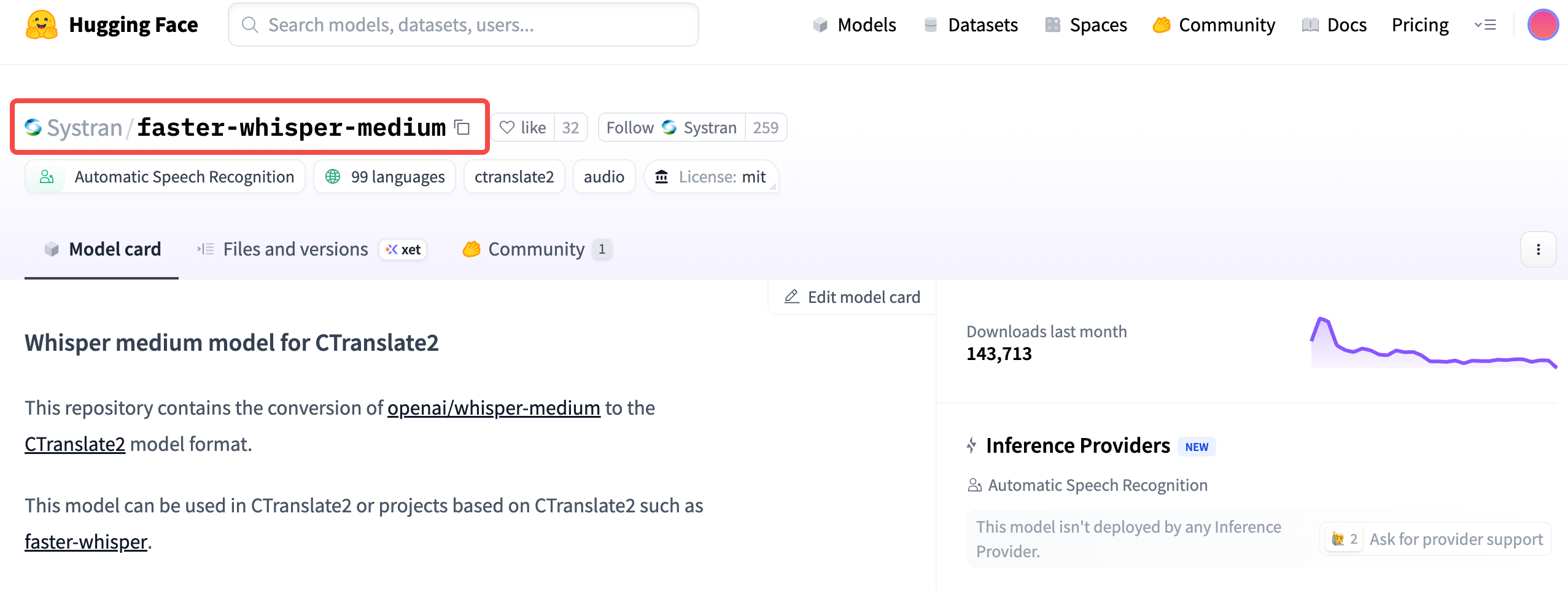Open the faster-whisper link
This screenshot has height=591, width=1568.
click(x=86, y=542)
